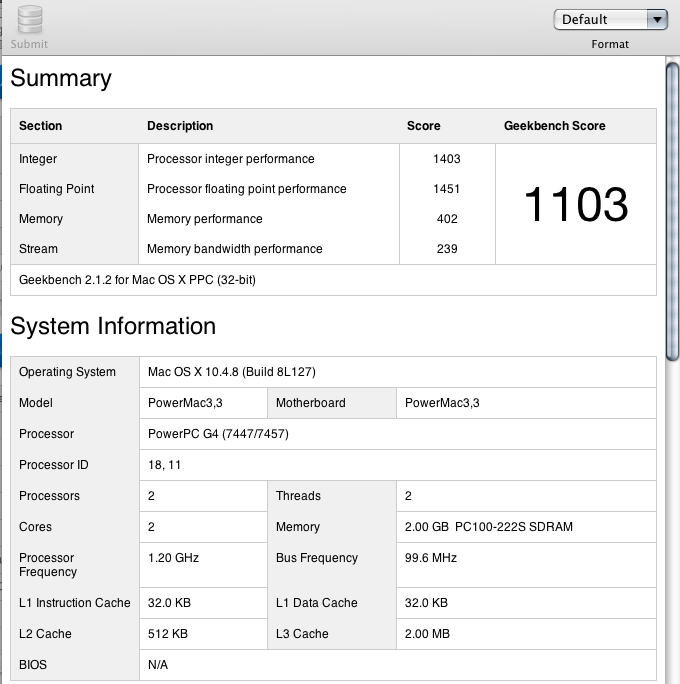Select PowerPC G4 (7447/7457) processor value
Viewport: 680px width, 684px height.
pyautogui.click(x=218, y=434)
